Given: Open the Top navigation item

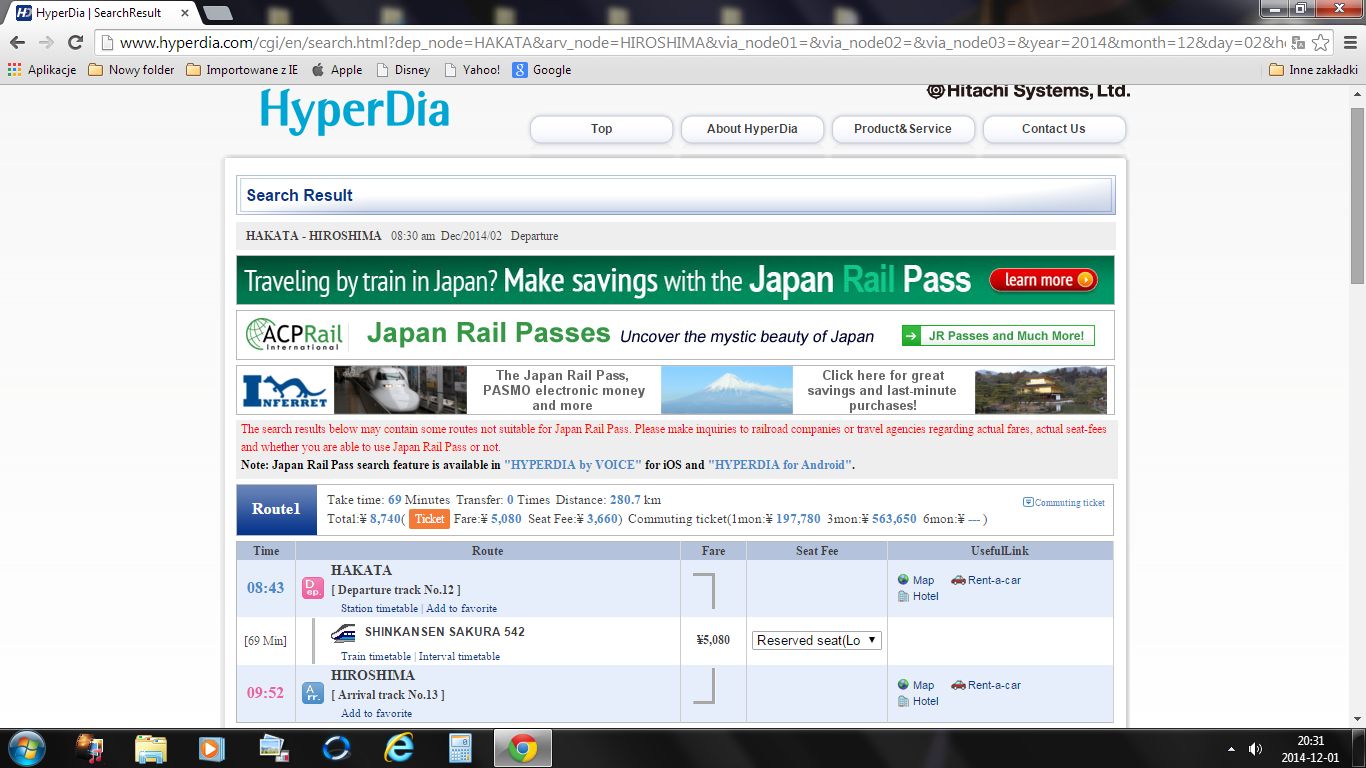Looking at the screenshot, I should click(x=601, y=129).
